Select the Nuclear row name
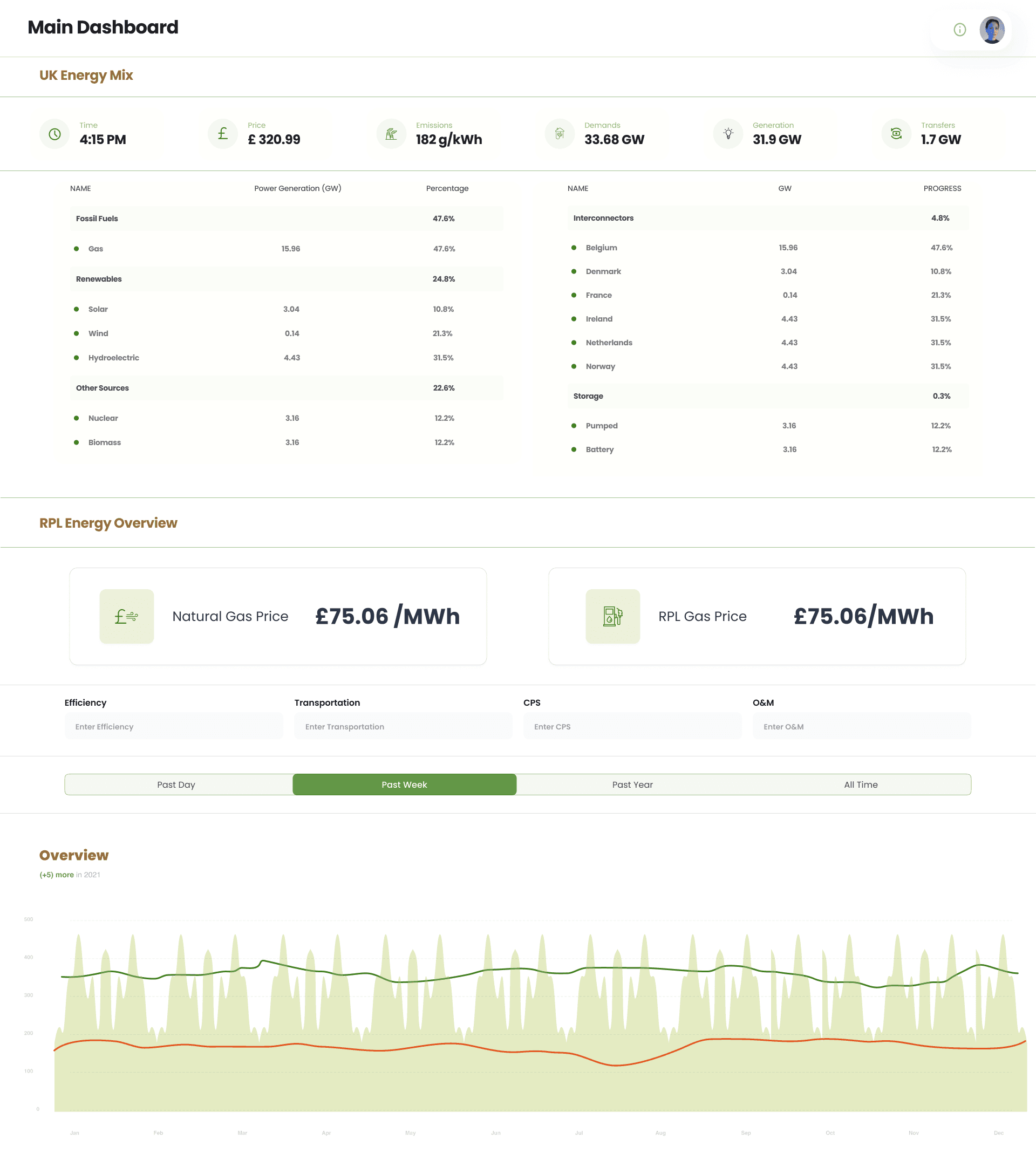The width and height of the screenshot is (1036, 1160). pyautogui.click(x=103, y=418)
